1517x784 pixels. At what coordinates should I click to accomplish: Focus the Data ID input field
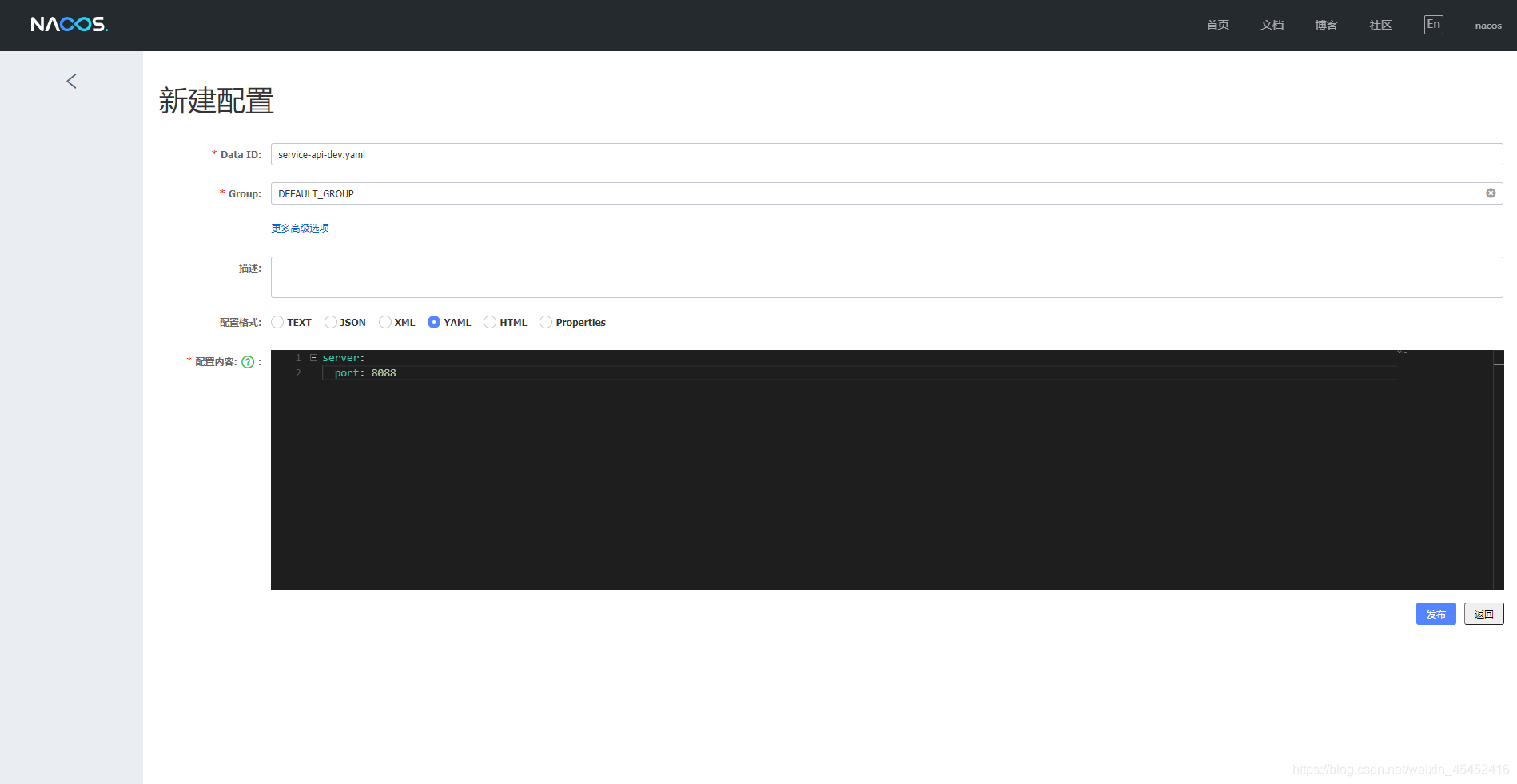887,154
